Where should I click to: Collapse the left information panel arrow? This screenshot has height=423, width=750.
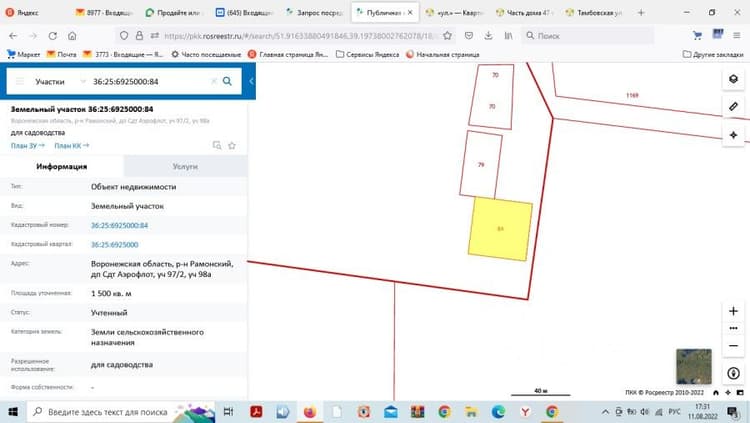point(251,81)
